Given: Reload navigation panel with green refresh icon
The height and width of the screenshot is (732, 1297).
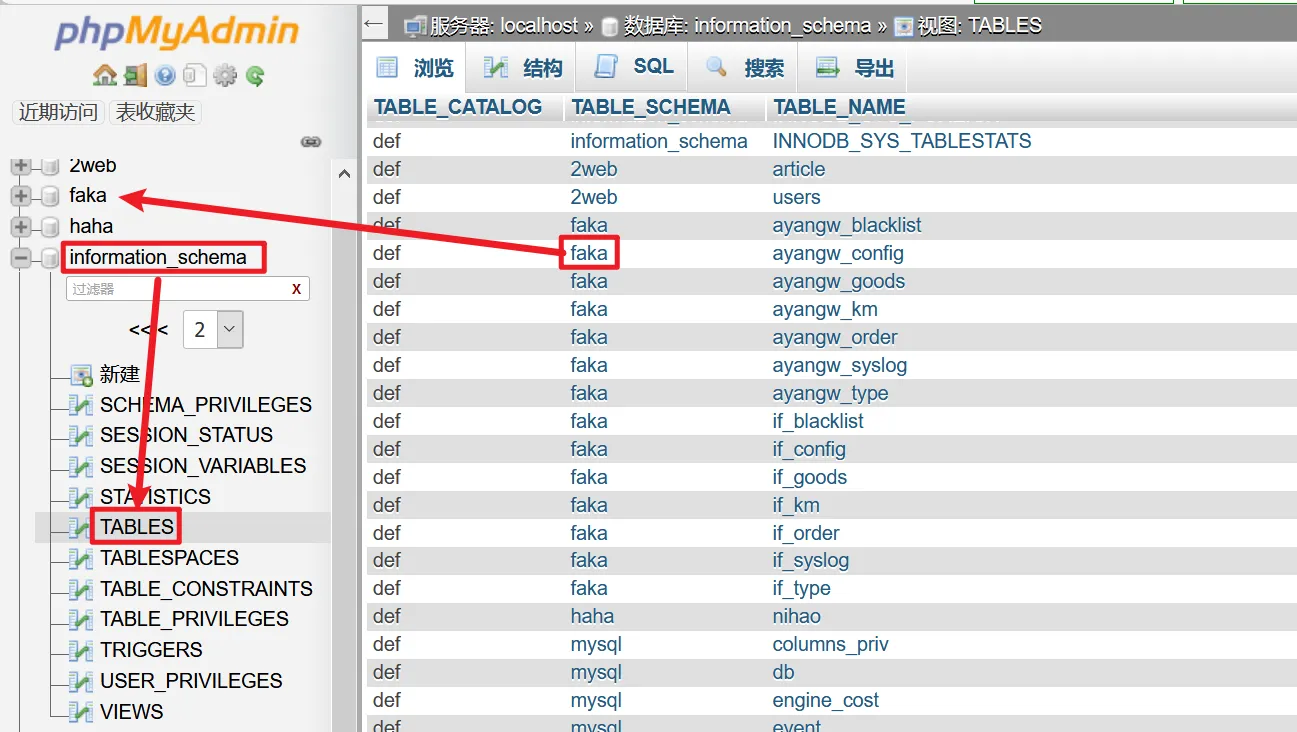Looking at the screenshot, I should coord(255,75).
